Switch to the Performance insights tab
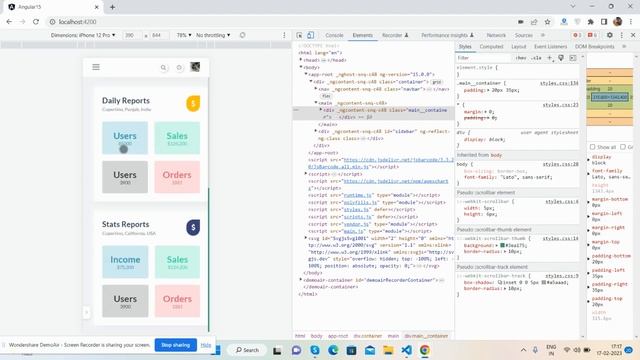Screen dimensions: 640x360 [x=447, y=36]
